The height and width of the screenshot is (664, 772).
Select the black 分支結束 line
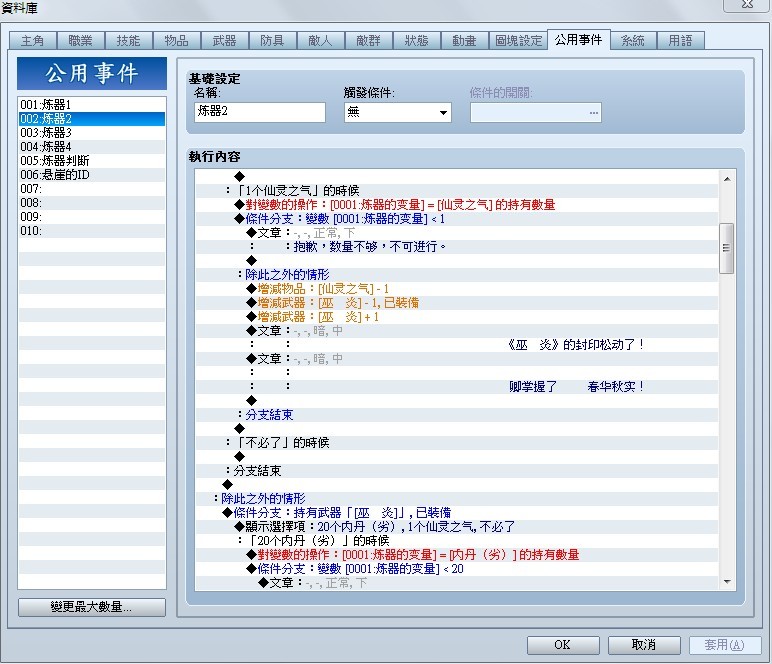[x=457, y=471]
